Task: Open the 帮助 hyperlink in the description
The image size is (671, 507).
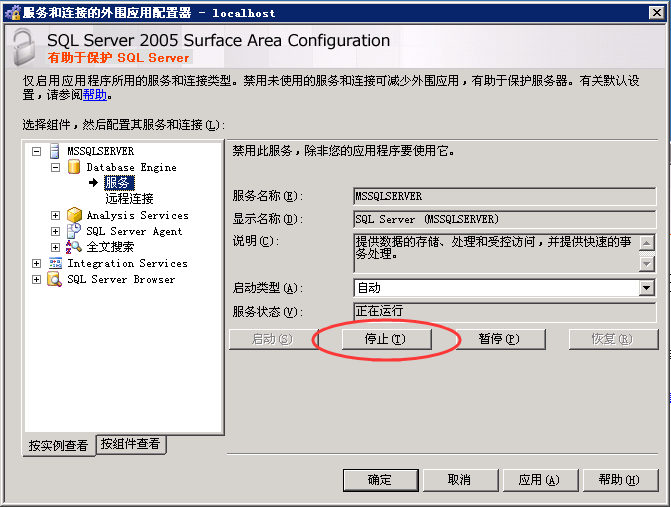Action: pyautogui.click(x=95, y=95)
